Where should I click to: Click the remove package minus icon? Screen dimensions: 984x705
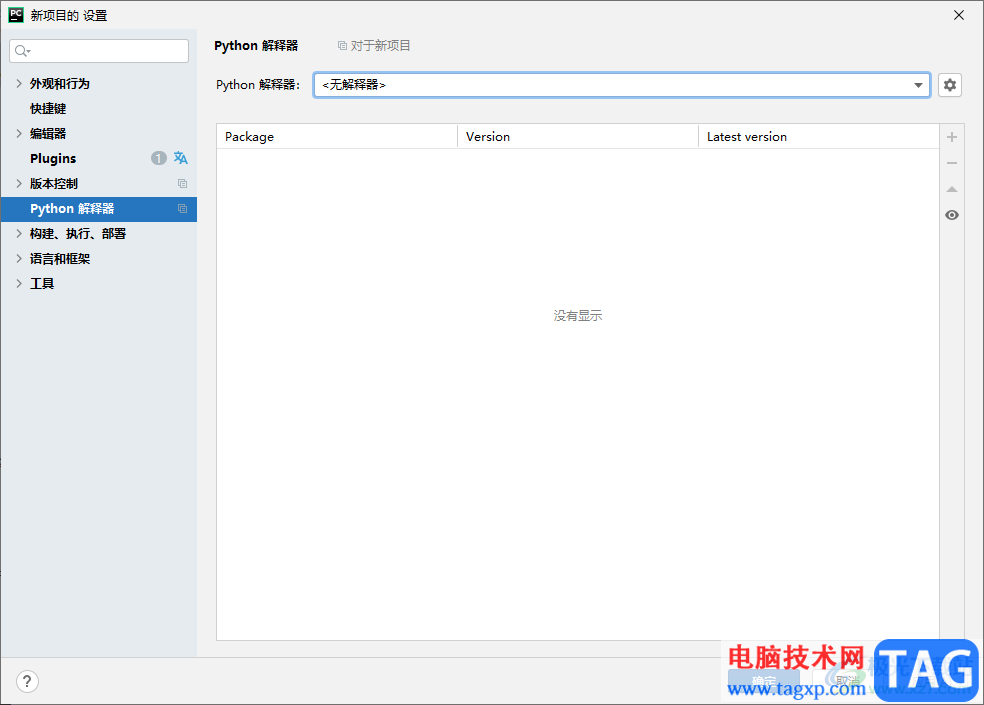coord(951,163)
